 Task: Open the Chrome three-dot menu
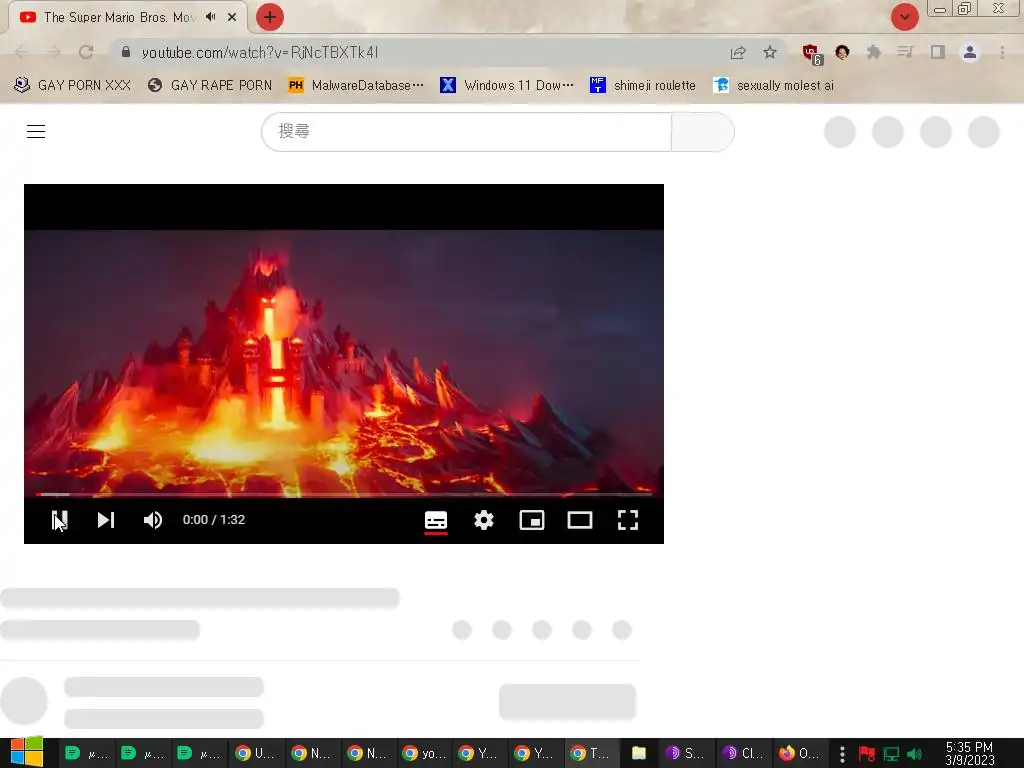(x=1002, y=52)
